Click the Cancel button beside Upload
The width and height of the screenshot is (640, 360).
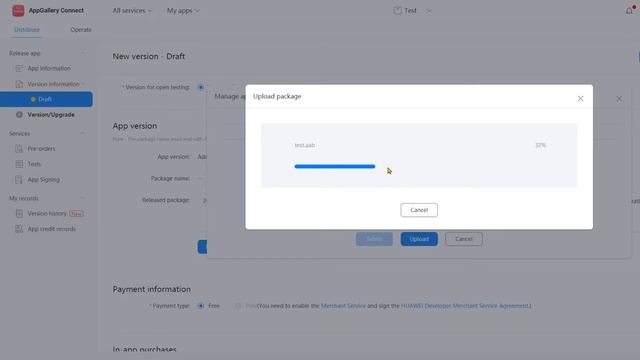[464, 239]
